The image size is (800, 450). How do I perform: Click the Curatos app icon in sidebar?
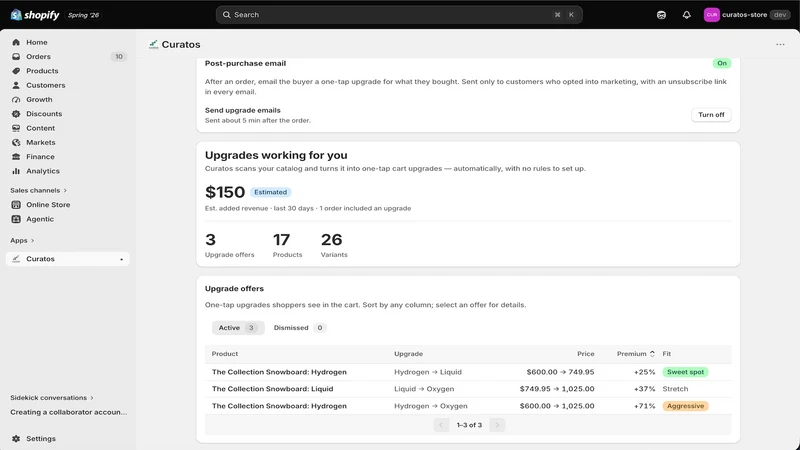pos(16,259)
